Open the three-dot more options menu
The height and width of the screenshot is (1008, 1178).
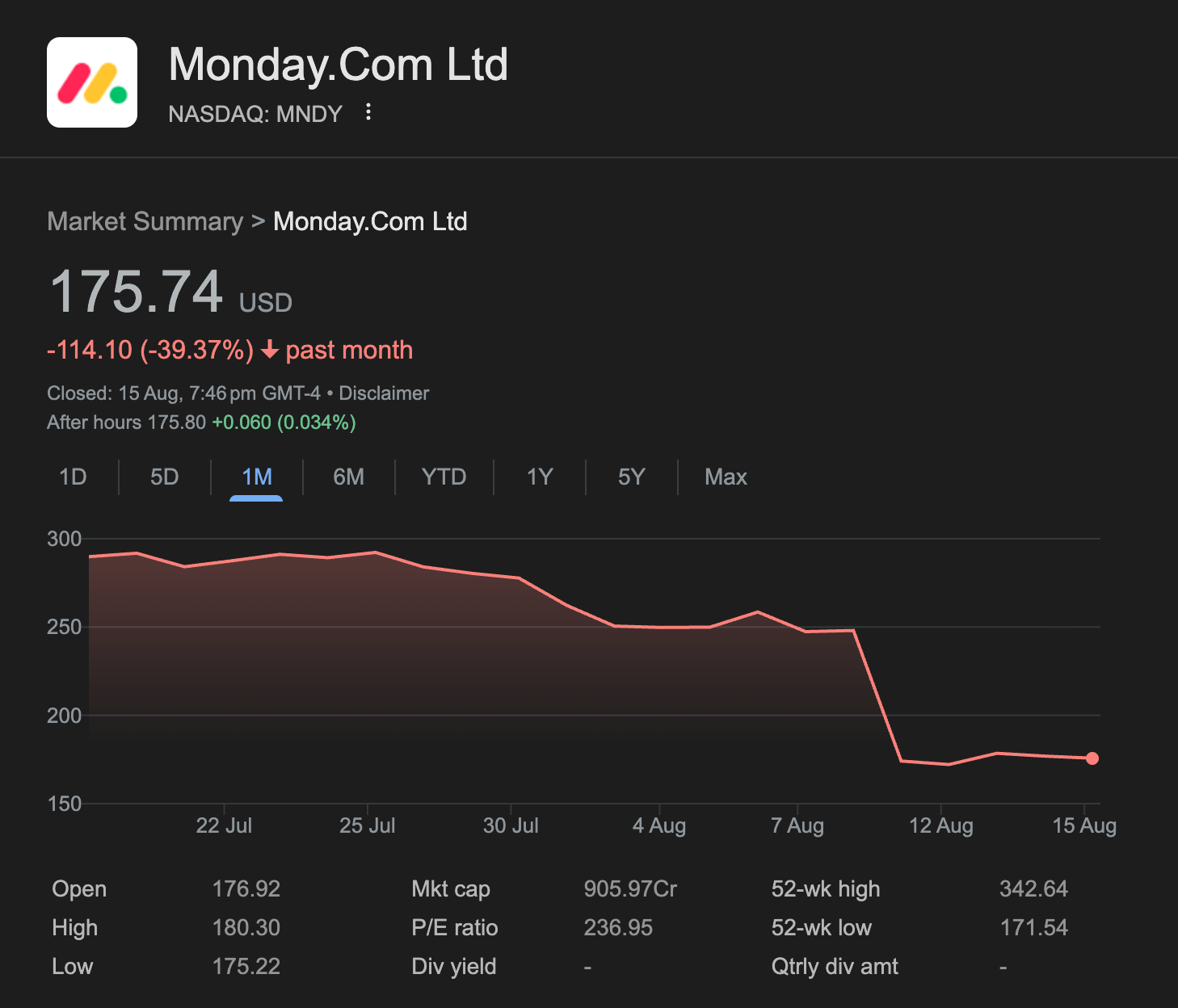click(x=368, y=112)
